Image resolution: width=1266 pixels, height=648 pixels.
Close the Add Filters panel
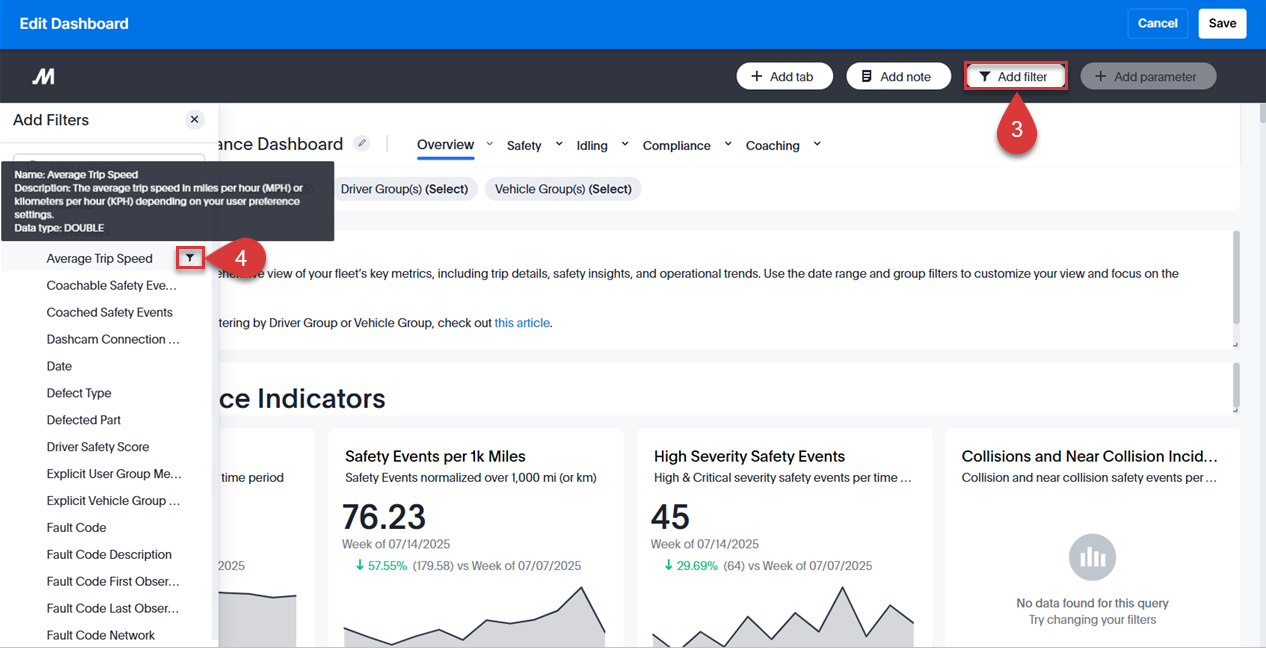click(194, 119)
